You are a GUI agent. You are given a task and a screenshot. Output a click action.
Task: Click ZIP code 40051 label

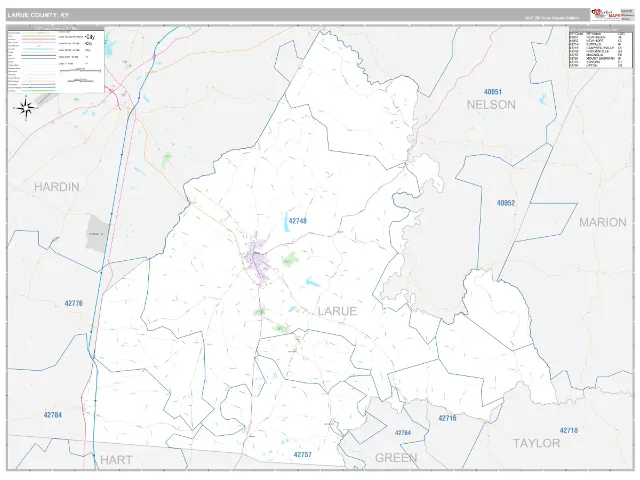[x=493, y=92]
